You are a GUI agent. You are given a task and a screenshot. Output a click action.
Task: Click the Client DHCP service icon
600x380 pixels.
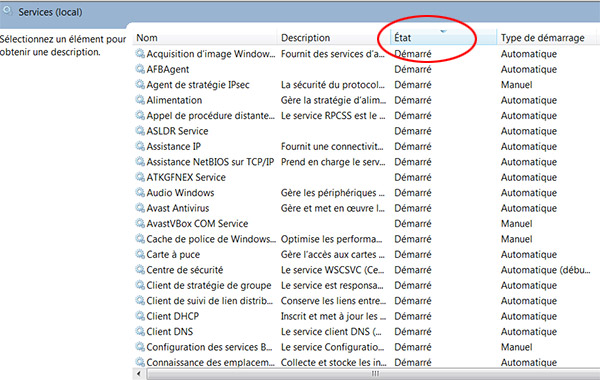pos(140,316)
